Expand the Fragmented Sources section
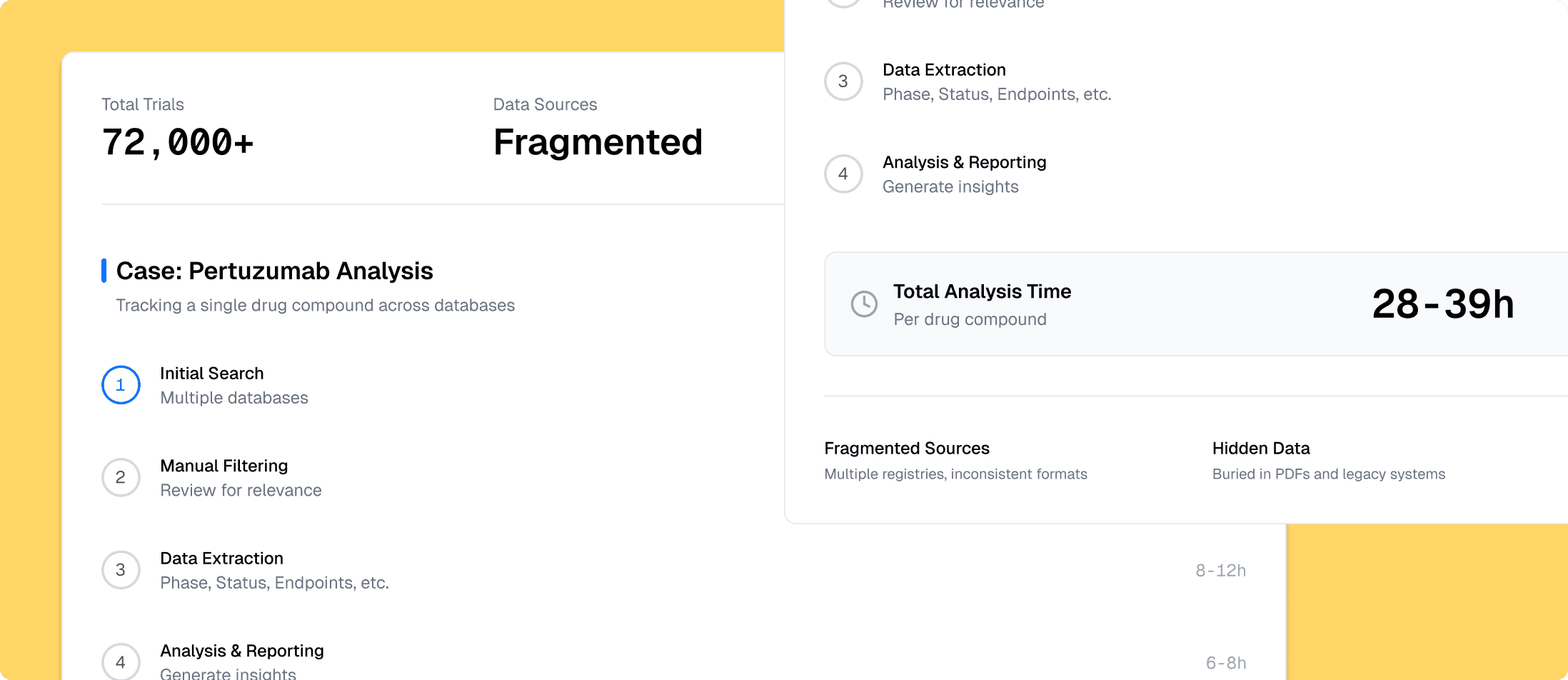The width and height of the screenshot is (1568, 680). pyautogui.click(x=907, y=448)
